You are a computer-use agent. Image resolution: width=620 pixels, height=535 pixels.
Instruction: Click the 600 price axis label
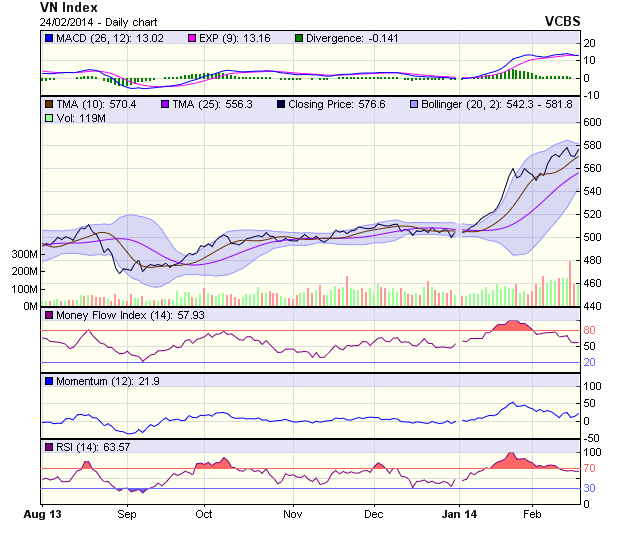[593, 122]
